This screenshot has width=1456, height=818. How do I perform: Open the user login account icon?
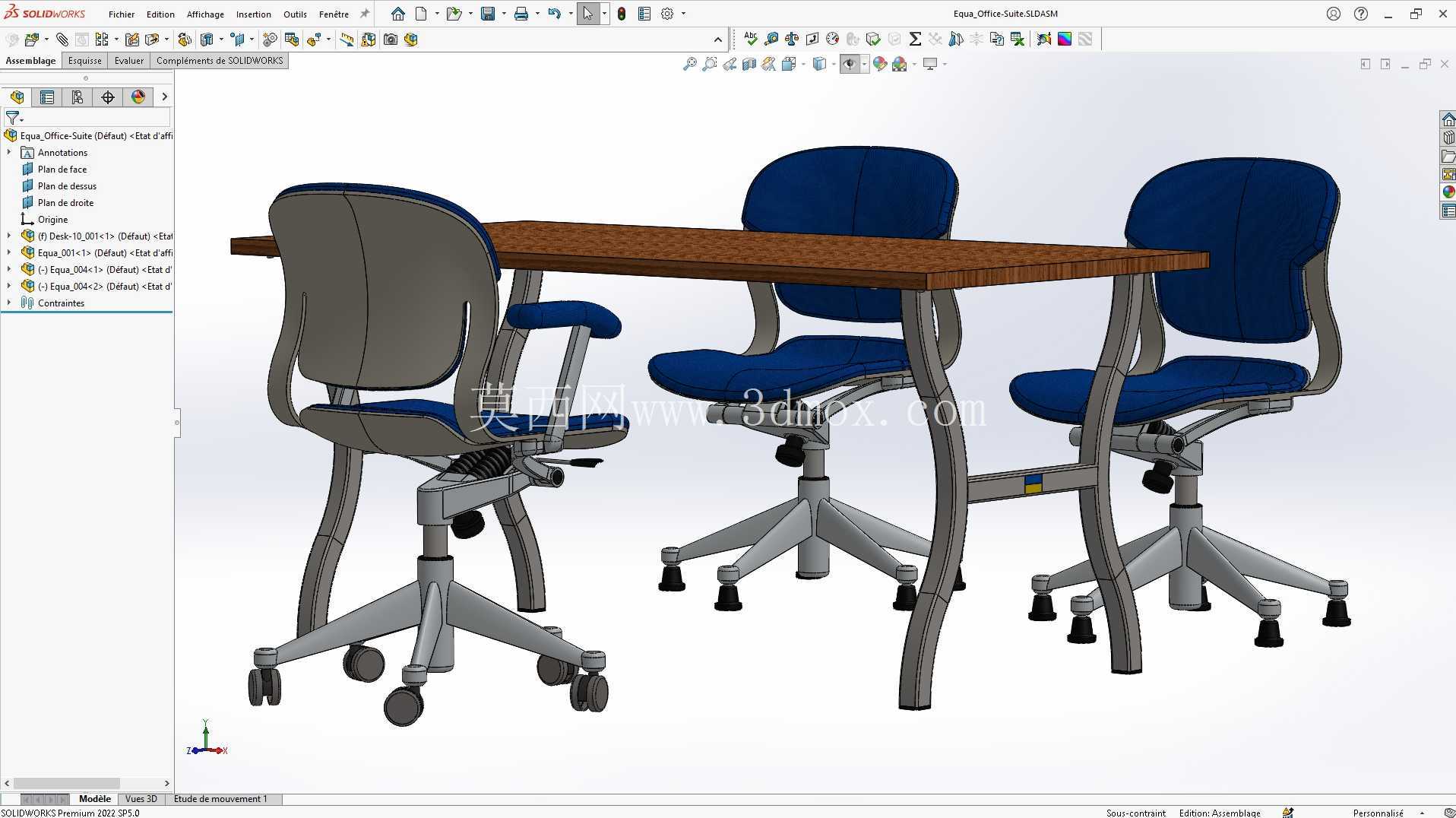click(1334, 14)
